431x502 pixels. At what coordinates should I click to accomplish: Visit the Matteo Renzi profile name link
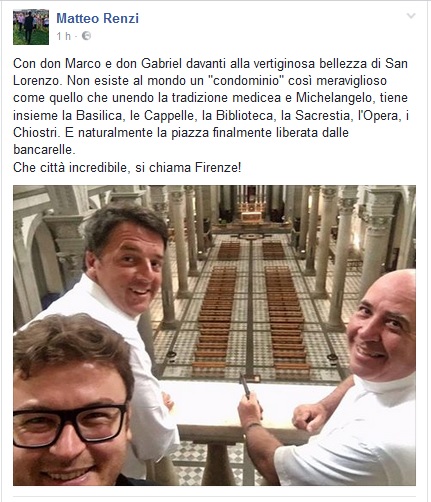[x=97, y=18]
